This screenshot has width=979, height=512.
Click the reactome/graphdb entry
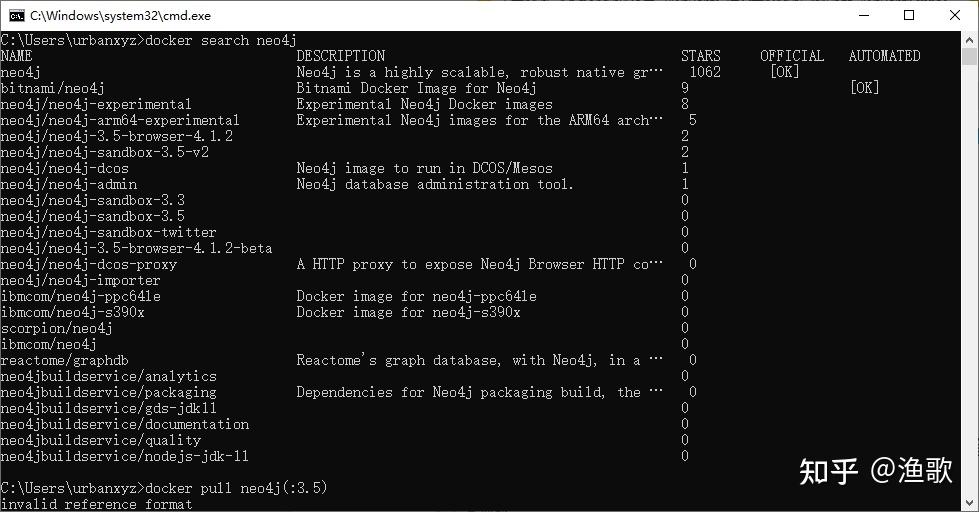point(64,360)
